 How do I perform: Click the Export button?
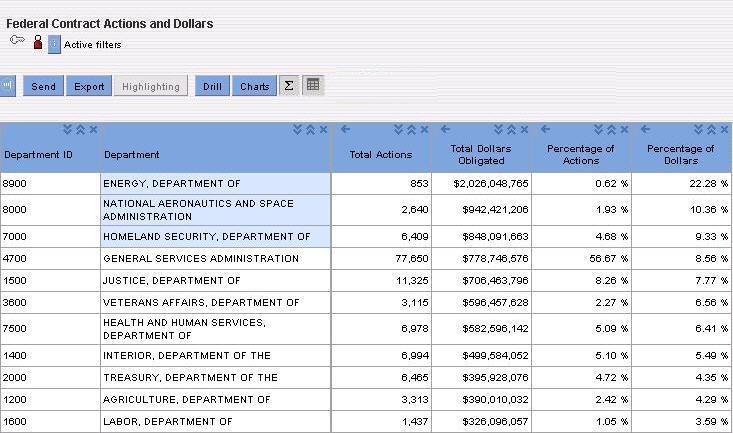point(89,86)
